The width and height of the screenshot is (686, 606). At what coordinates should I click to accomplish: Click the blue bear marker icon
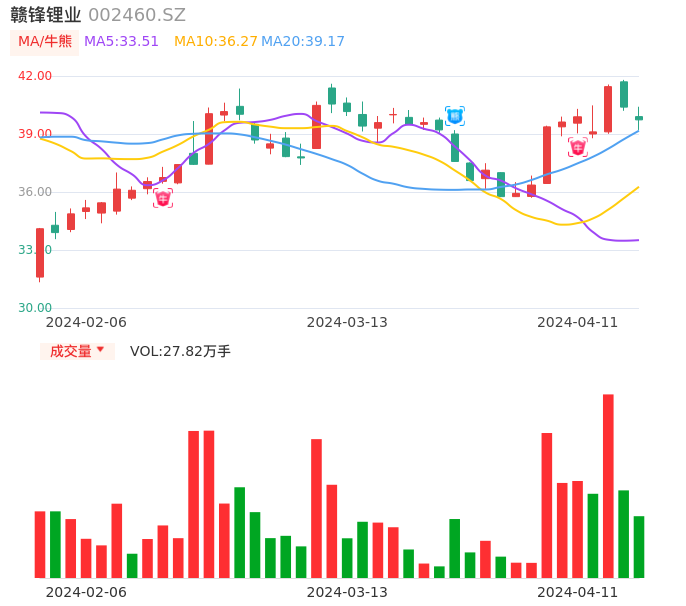[x=455, y=116]
